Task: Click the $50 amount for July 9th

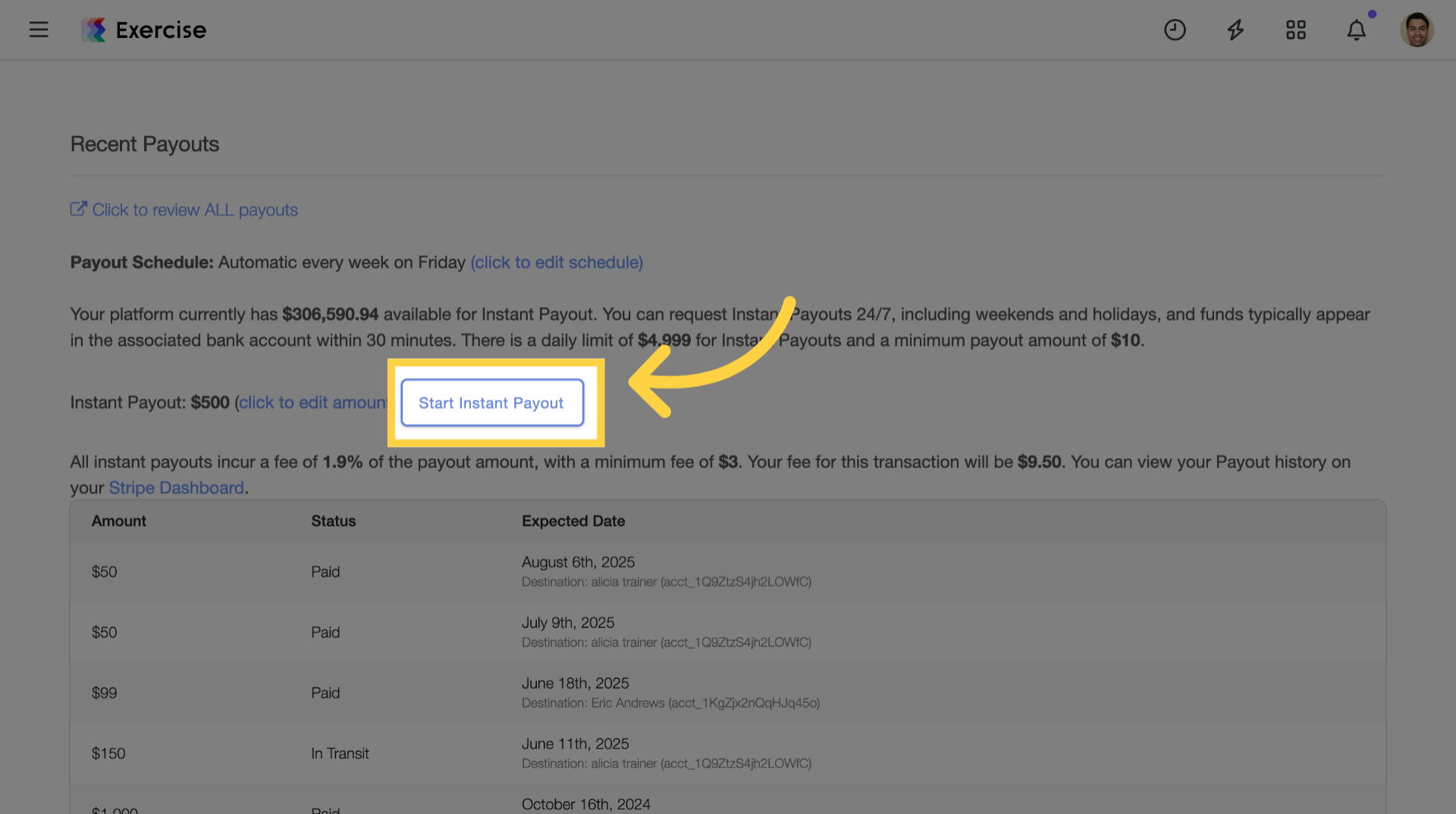Action: (x=105, y=633)
